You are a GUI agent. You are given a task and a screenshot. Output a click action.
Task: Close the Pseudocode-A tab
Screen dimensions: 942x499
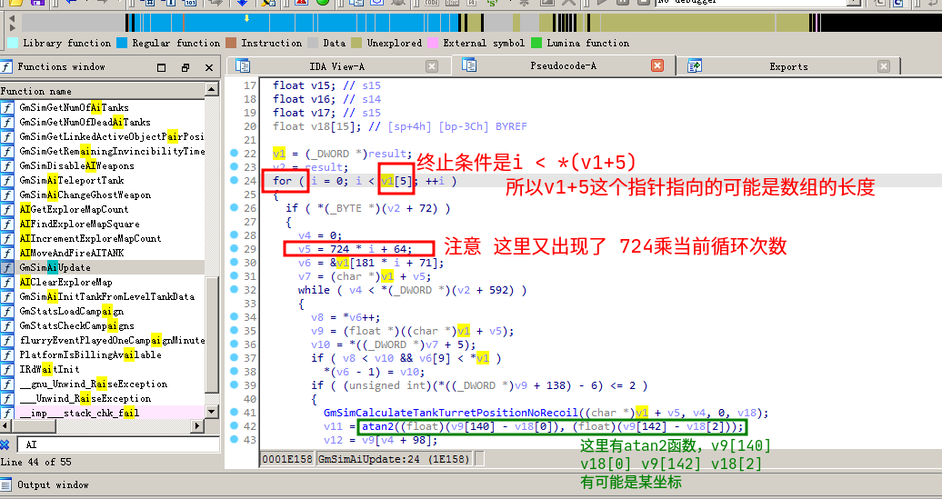tap(658, 65)
